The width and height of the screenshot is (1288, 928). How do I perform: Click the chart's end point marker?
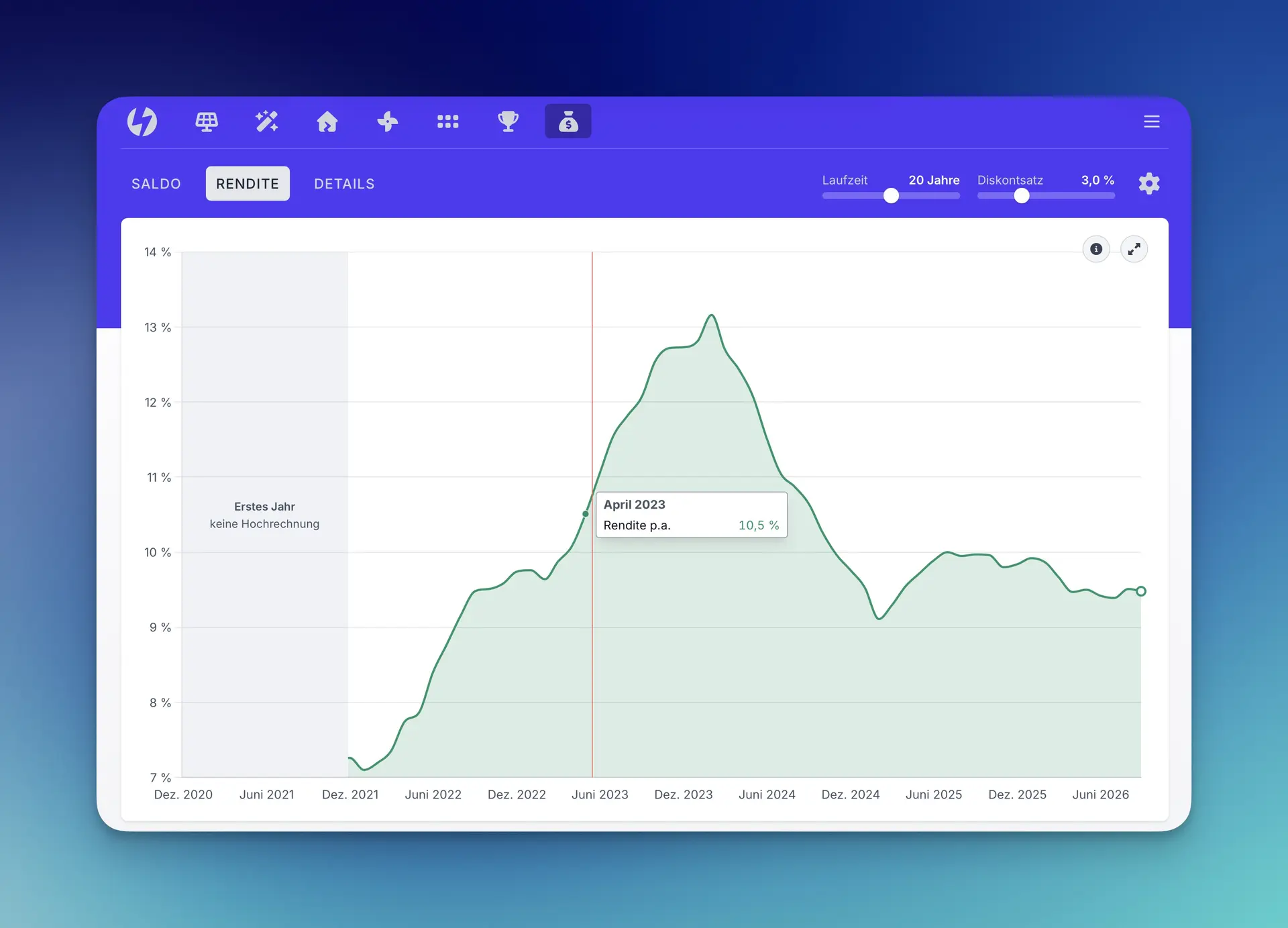tap(1141, 591)
